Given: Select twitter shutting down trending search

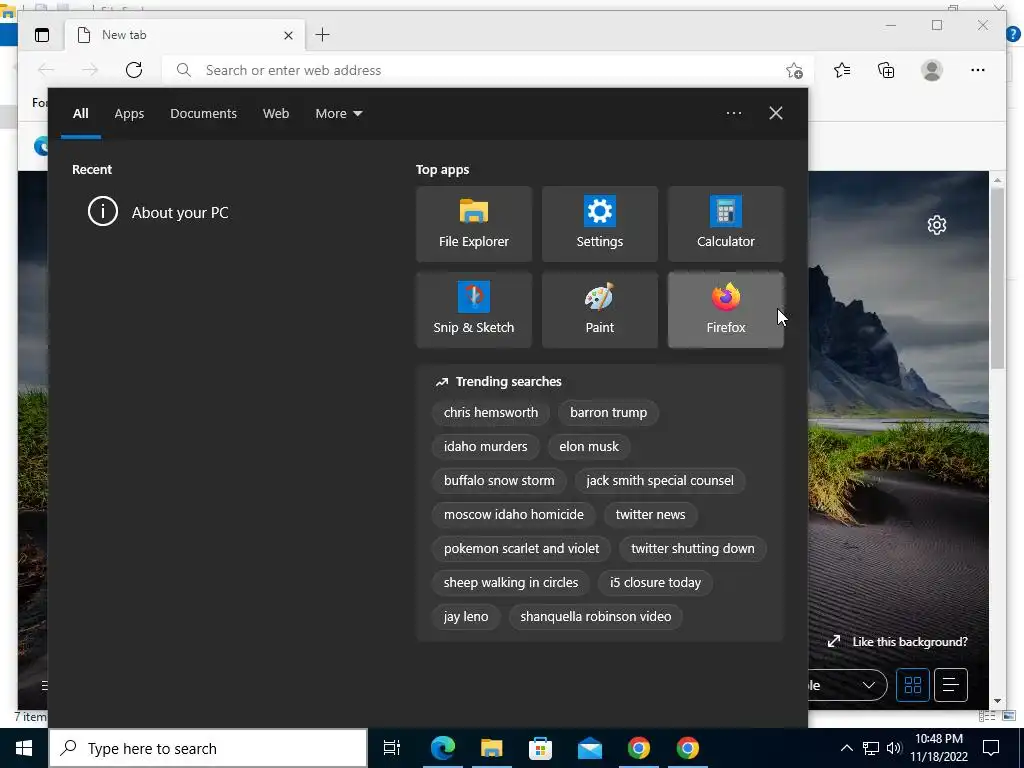Looking at the screenshot, I should 692,549.
